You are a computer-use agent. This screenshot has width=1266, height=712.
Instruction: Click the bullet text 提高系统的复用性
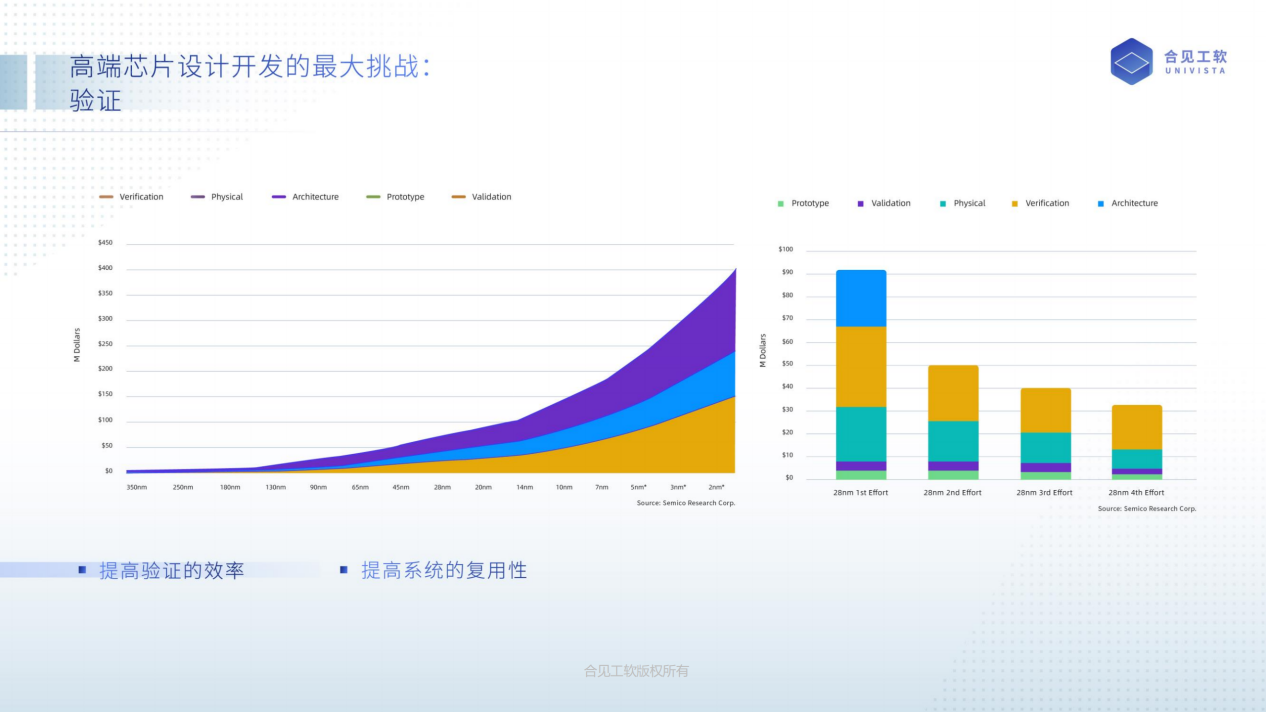[443, 571]
